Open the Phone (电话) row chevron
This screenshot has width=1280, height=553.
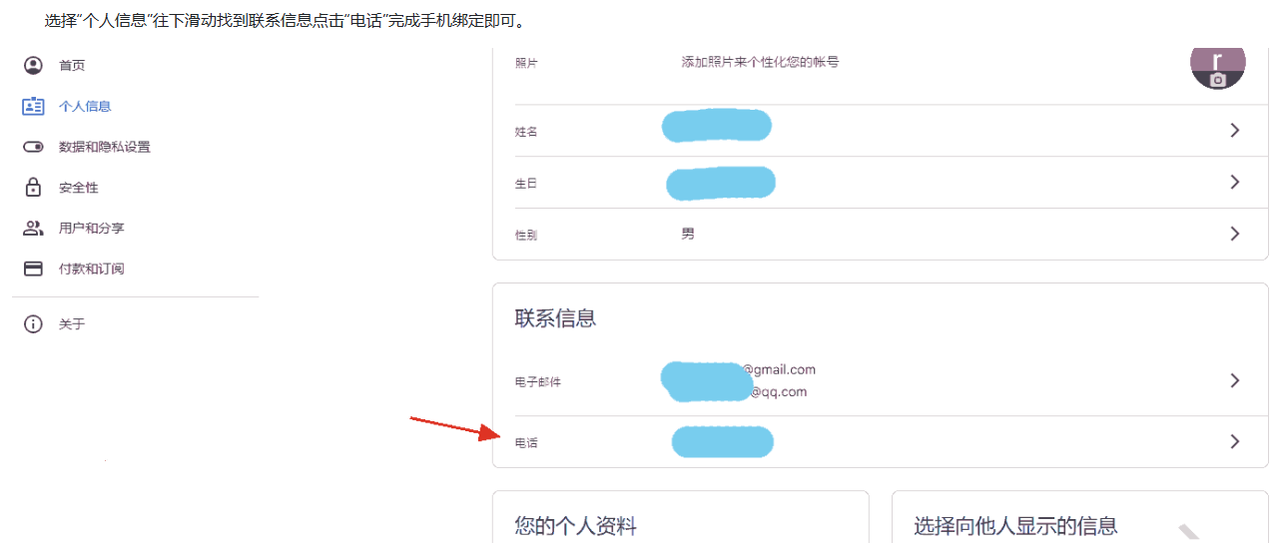point(1235,441)
